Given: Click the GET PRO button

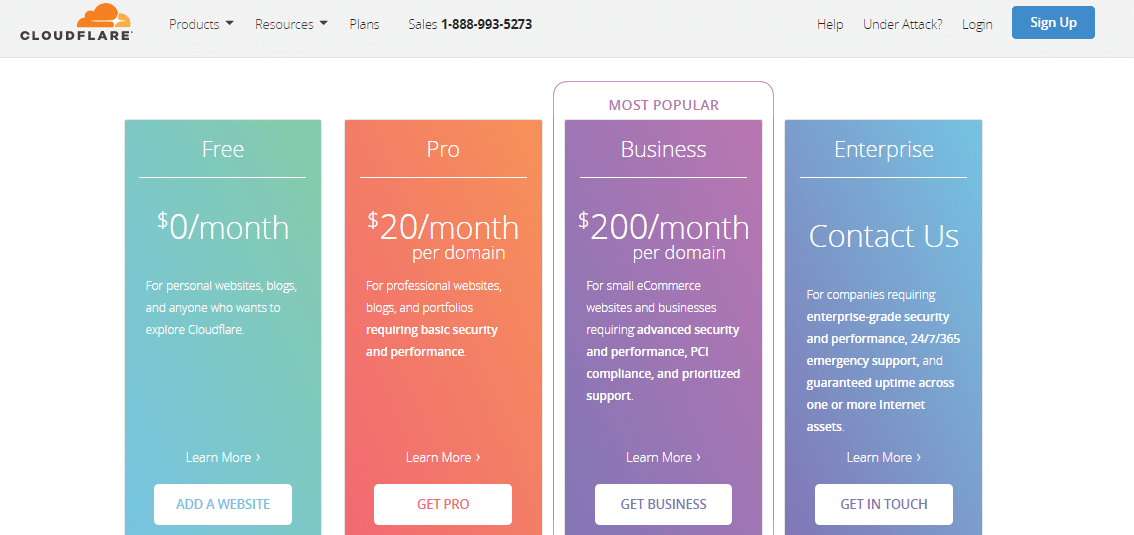Looking at the screenshot, I should coord(443,504).
